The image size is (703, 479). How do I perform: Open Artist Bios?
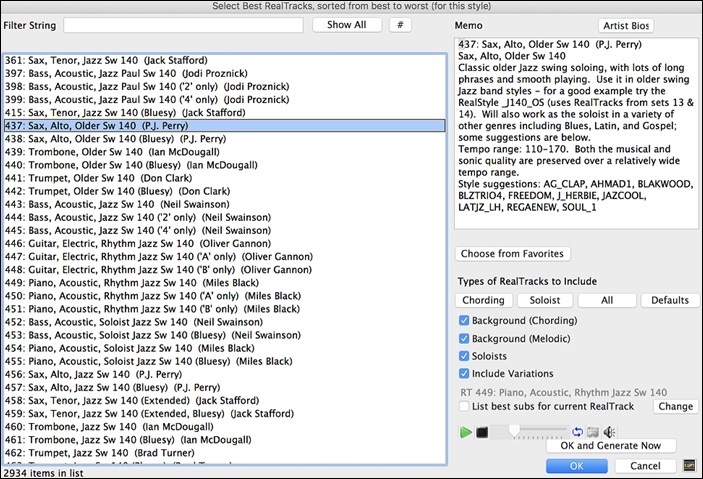625,25
